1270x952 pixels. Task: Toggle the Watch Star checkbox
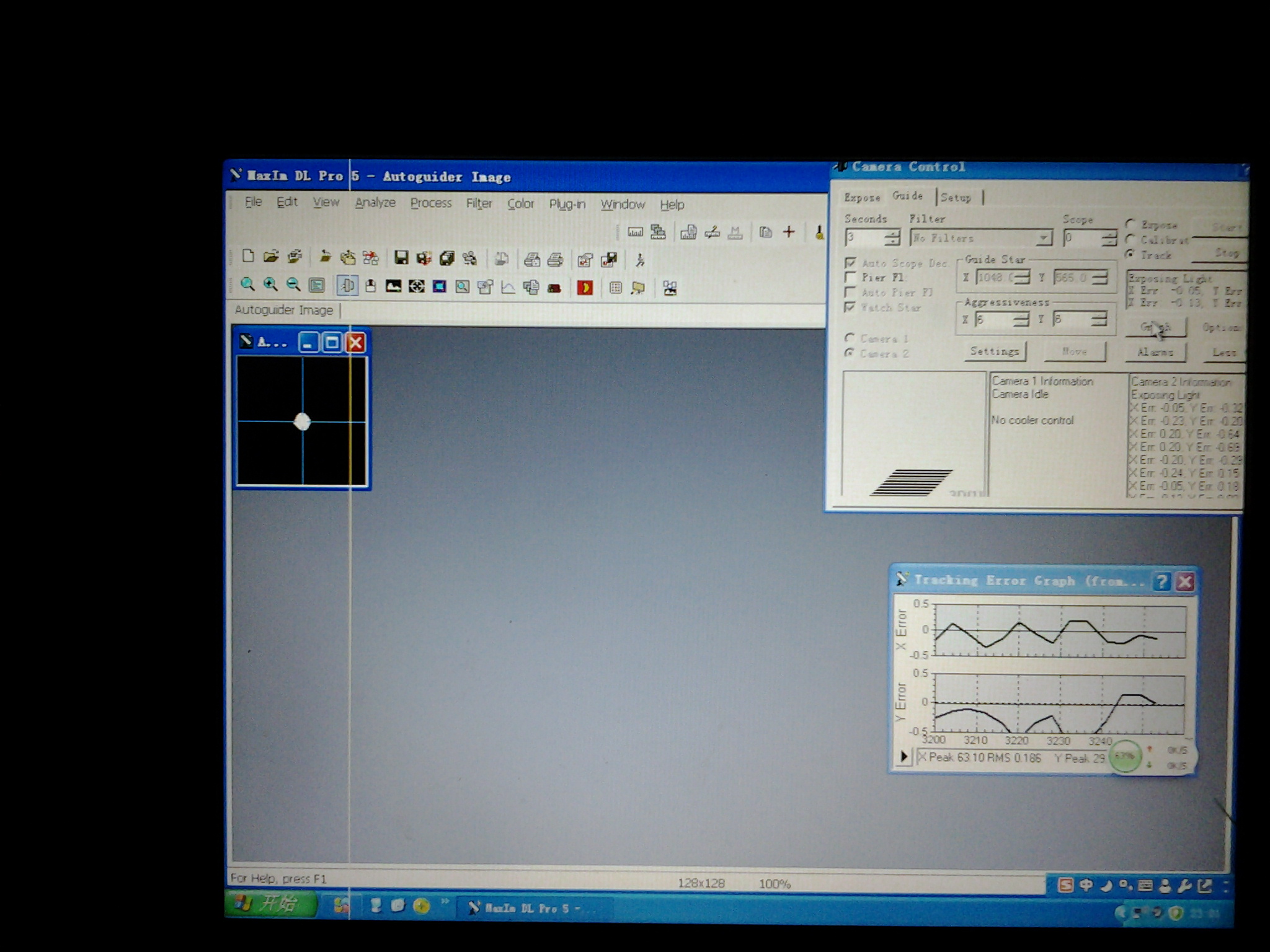850,307
